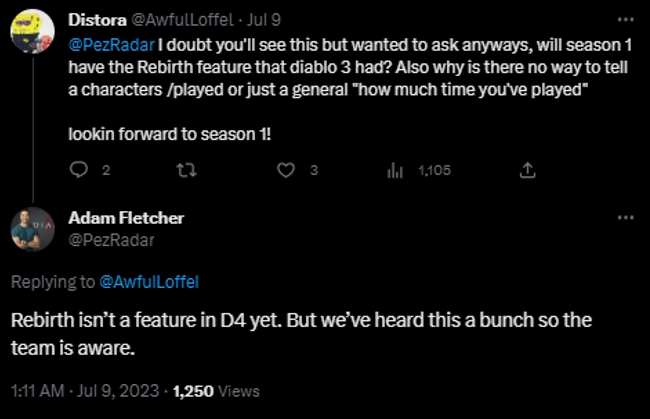The image size is (650, 419).
Task: Open more options on Adam Fletcher's tweet
Action: point(625,217)
